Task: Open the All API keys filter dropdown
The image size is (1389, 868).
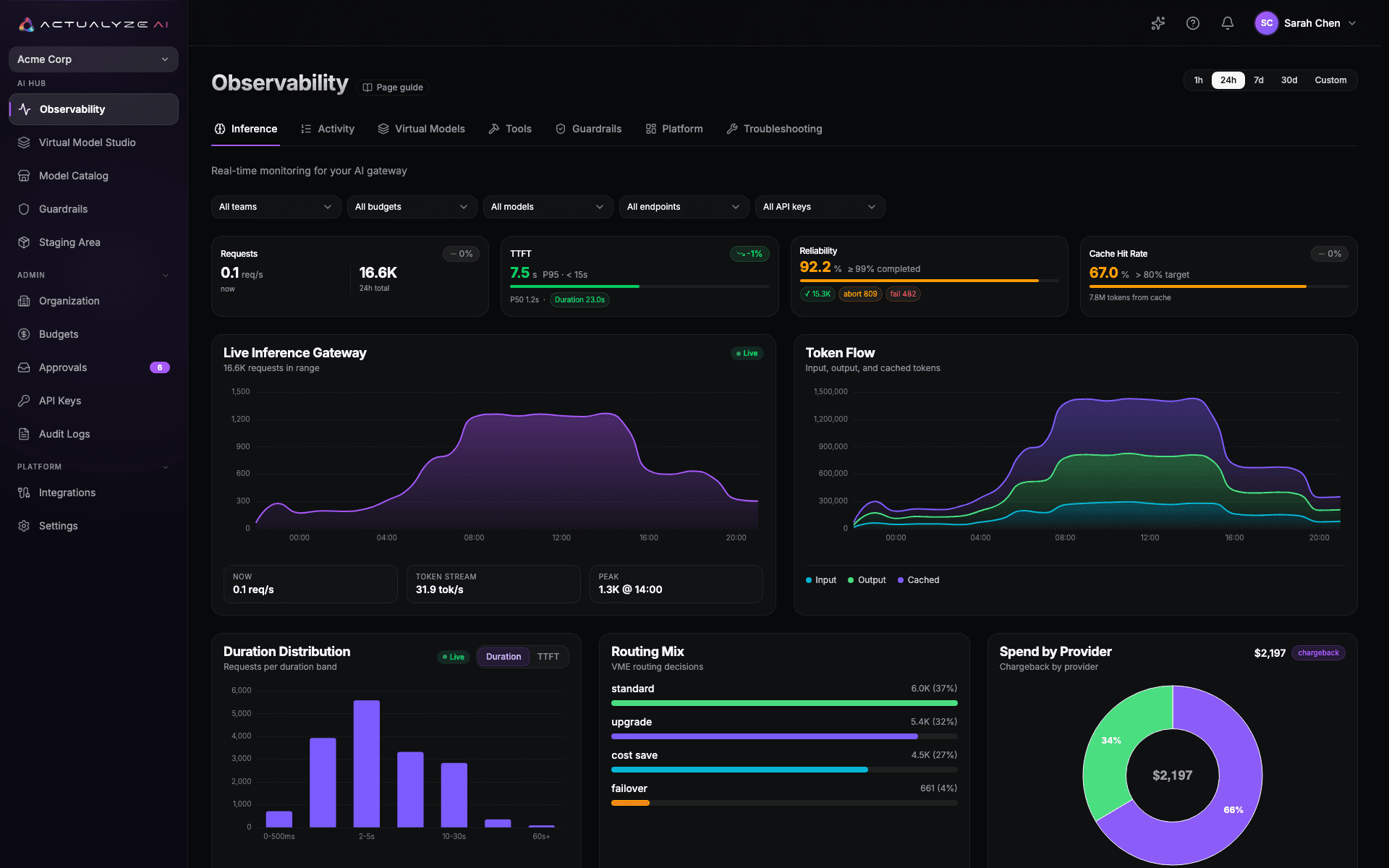Action: [x=820, y=207]
